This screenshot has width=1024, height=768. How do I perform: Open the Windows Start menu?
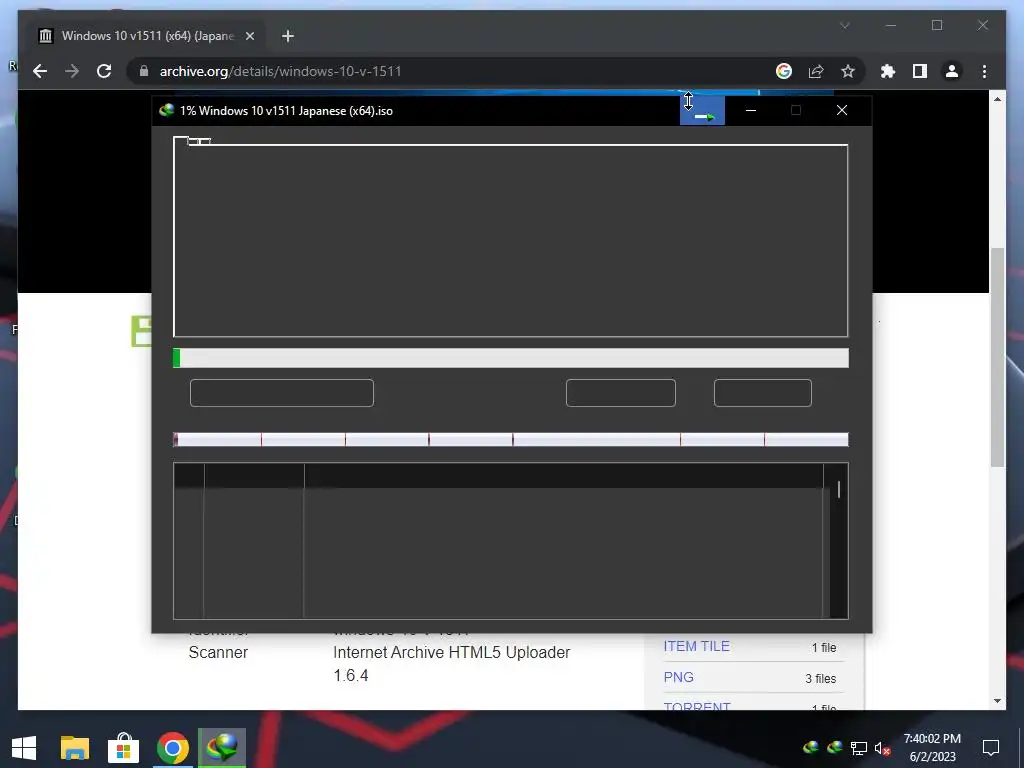(24, 748)
